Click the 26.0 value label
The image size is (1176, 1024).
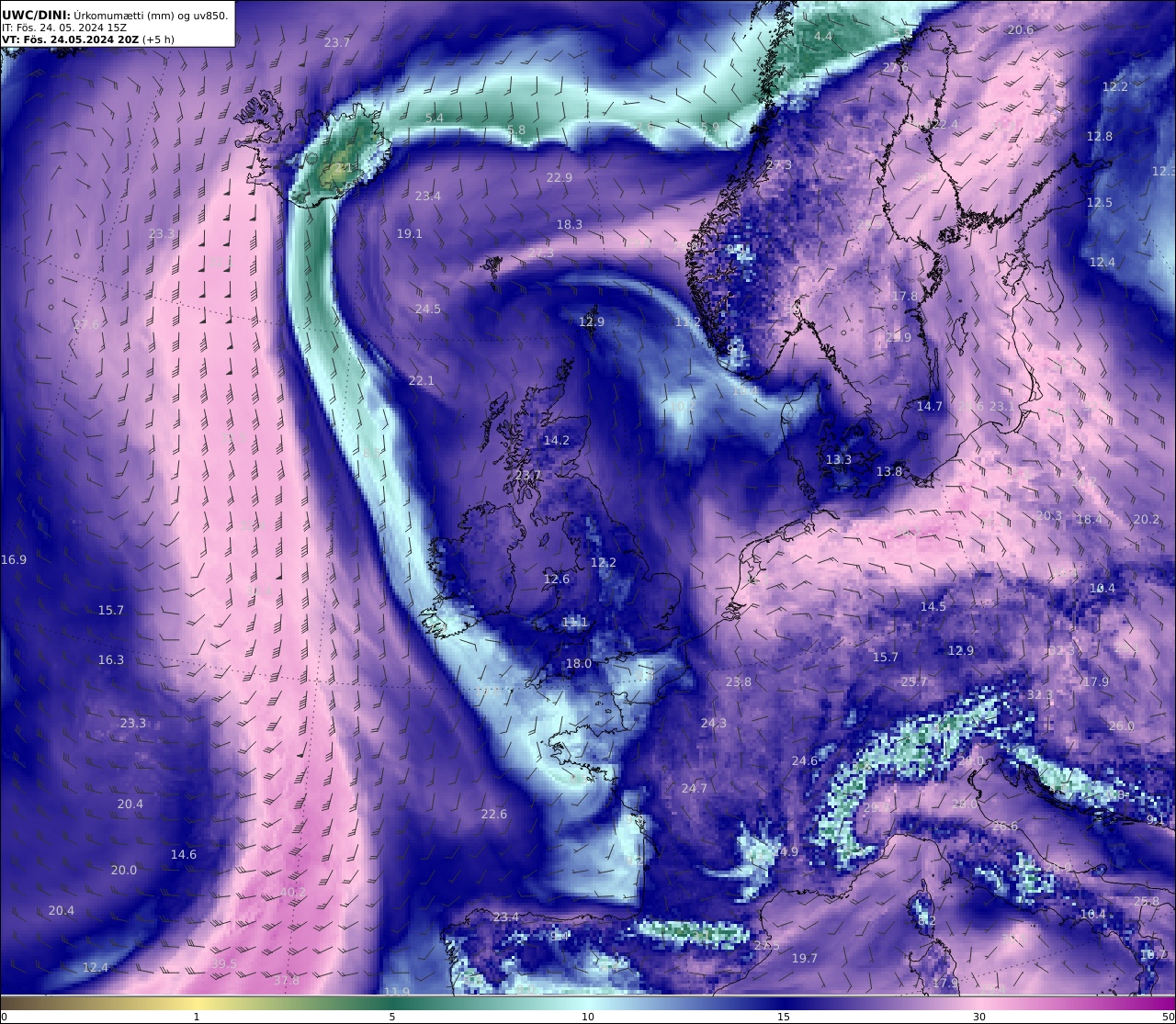[1121, 726]
